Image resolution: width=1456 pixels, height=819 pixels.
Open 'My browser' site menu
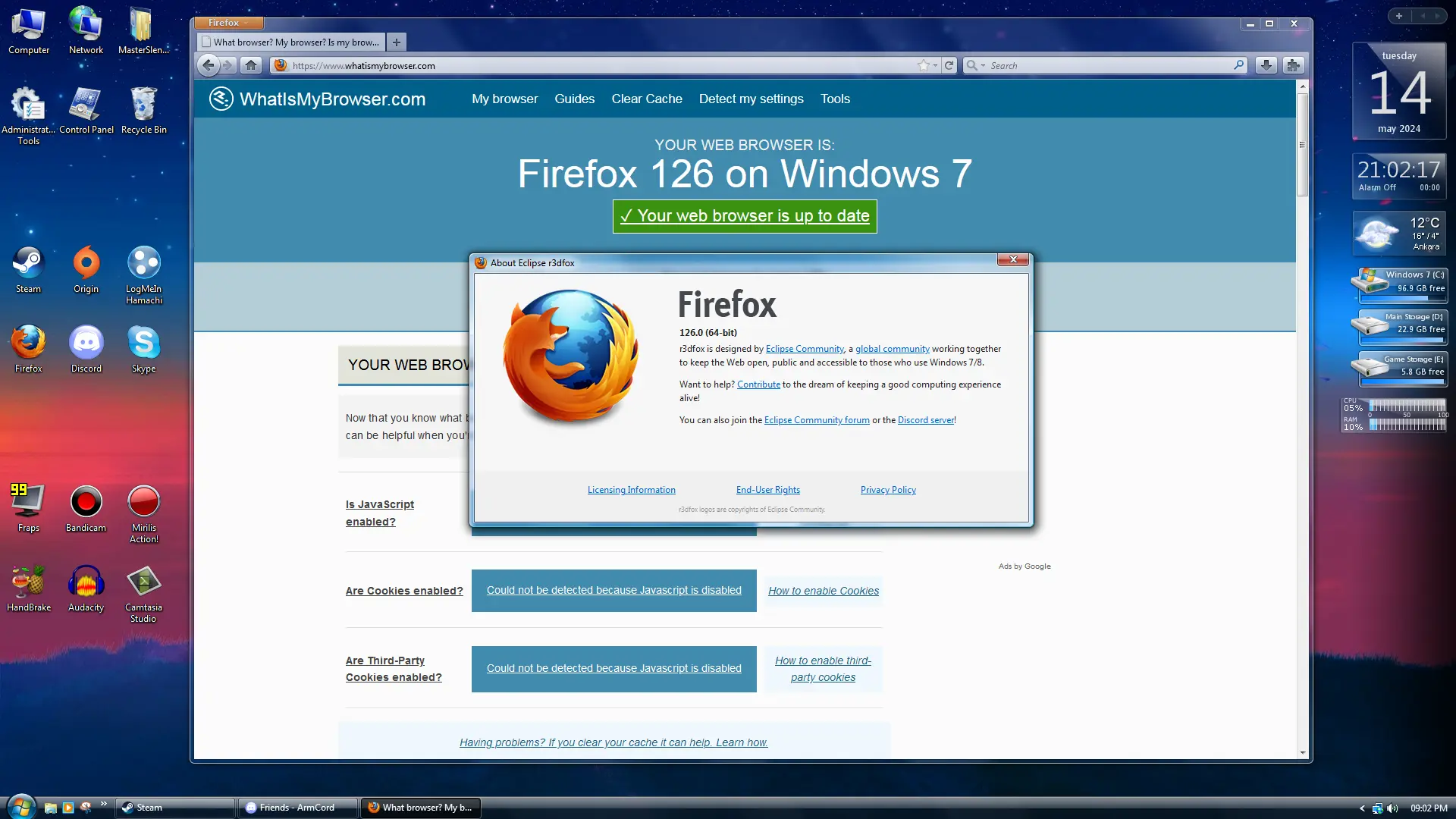pos(504,99)
